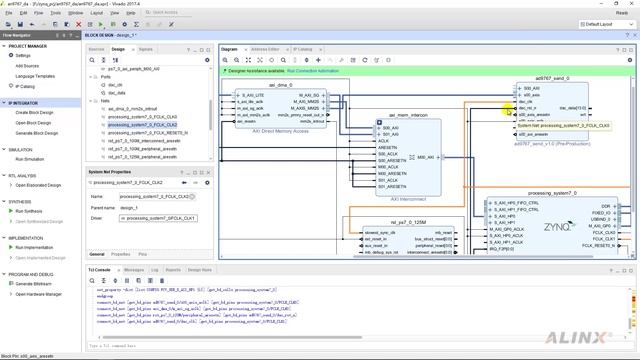The image size is (640, 360).
Task: Zoom out on the block diagram
Action: tap(237, 60)
